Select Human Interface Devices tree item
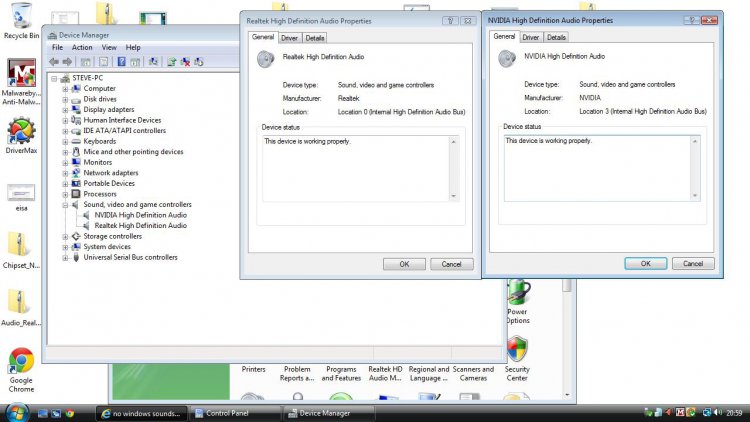Screen dimensions: 750x422 pos(122,120)
